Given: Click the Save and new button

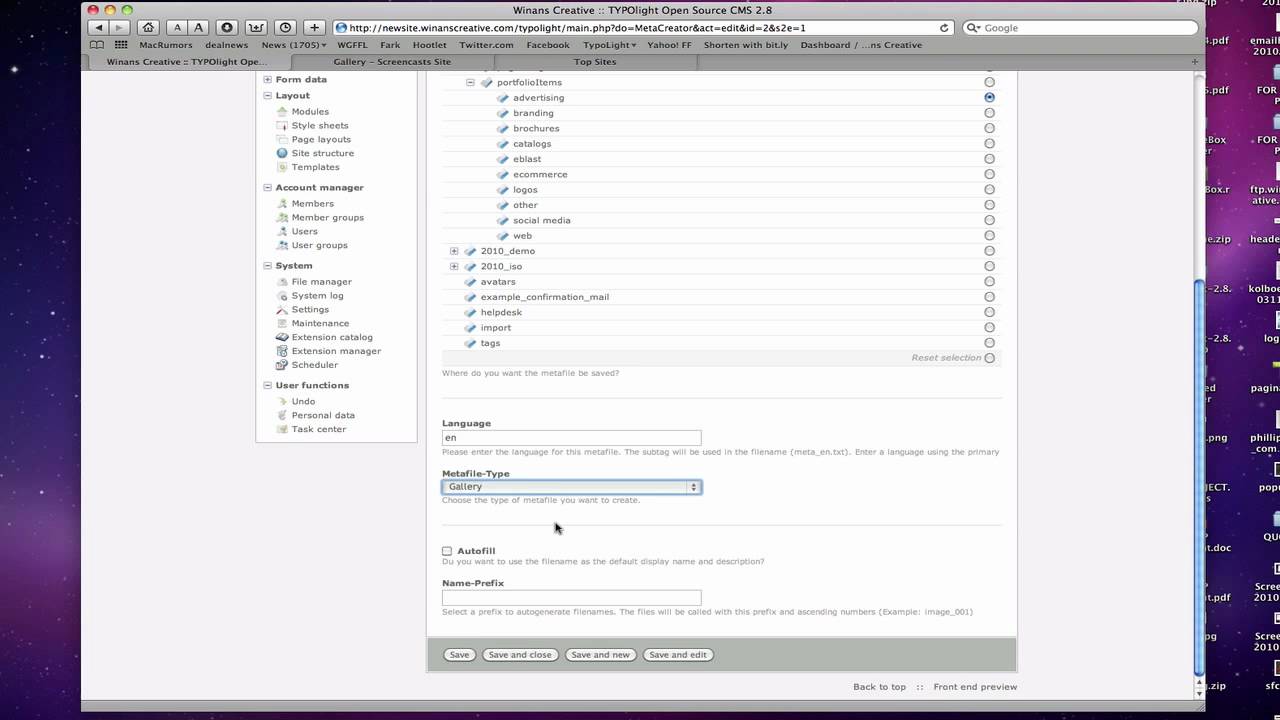Looking at the screenshot, I should coord(600,655).
